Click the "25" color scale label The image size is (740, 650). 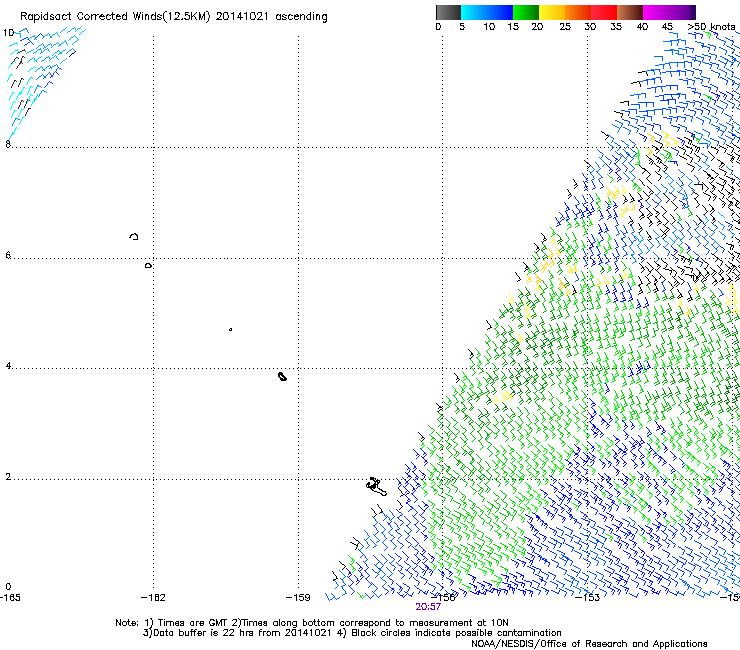(565, 27)
